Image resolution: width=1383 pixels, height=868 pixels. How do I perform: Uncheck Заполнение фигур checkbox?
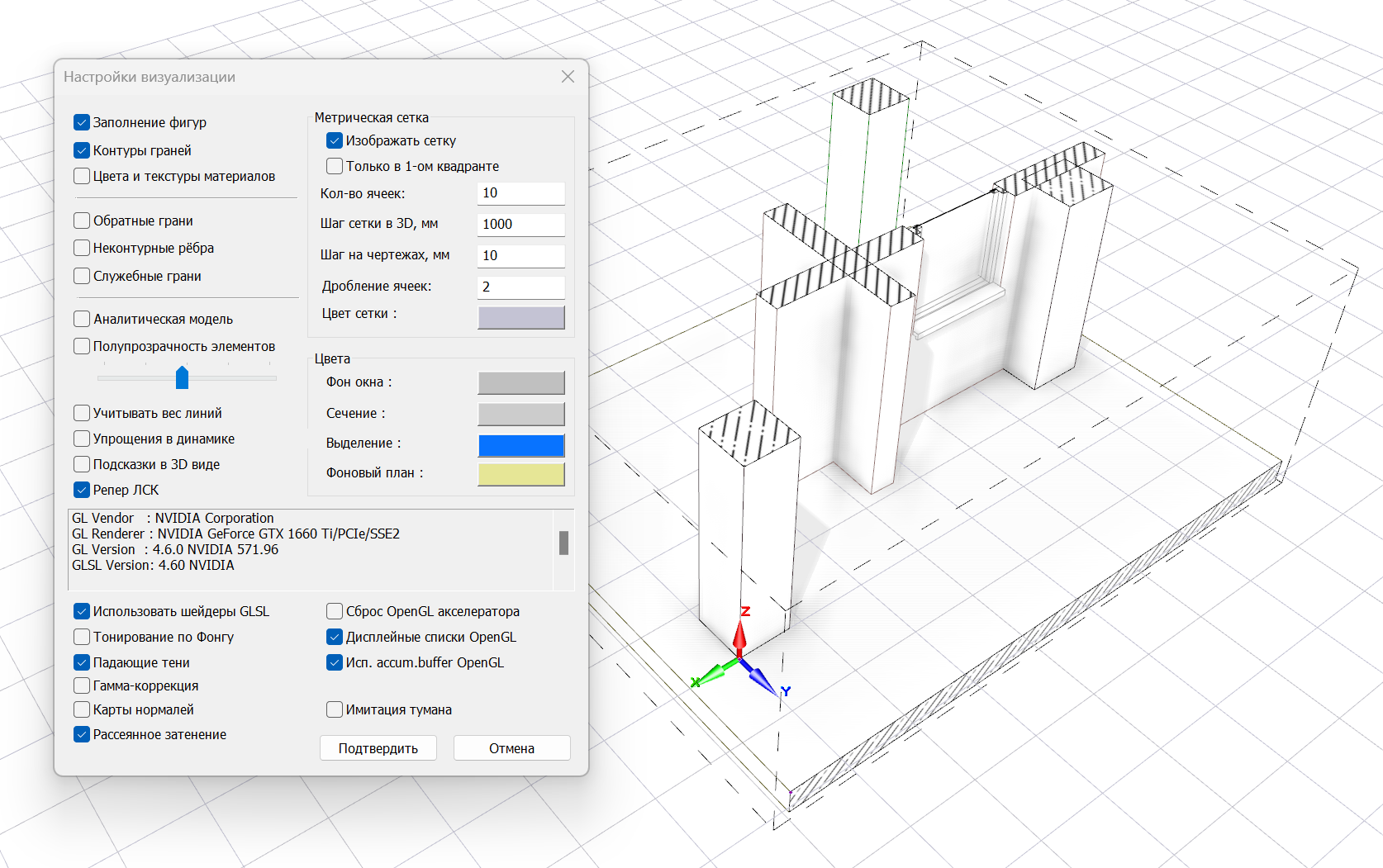[82, 122]
